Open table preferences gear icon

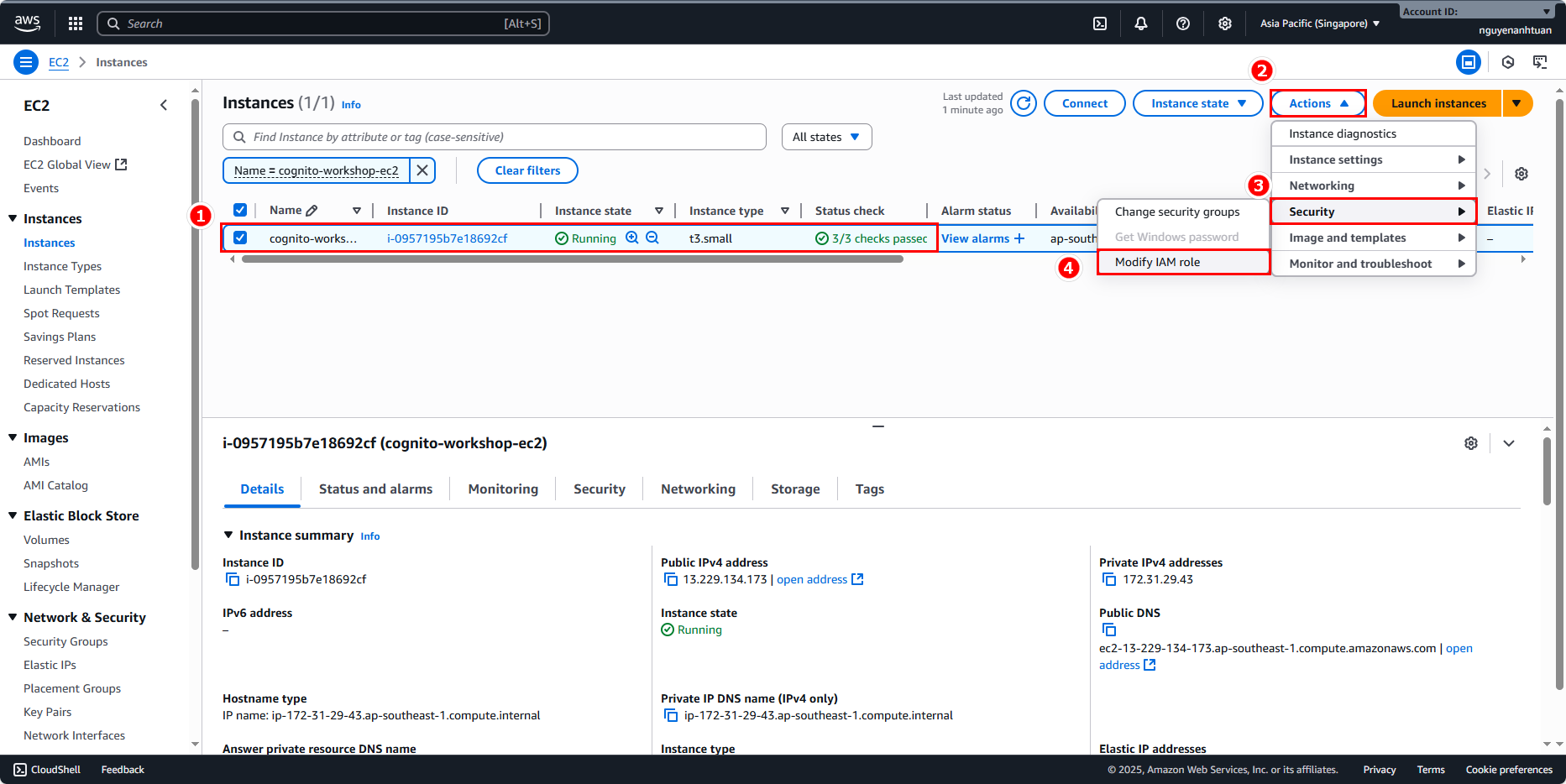coord(1521,174)
